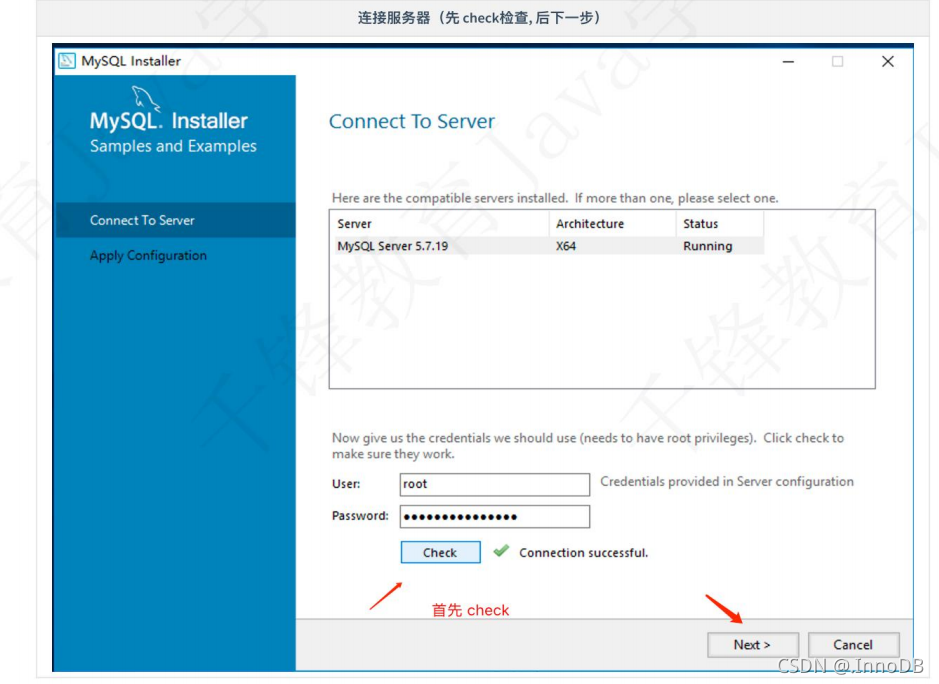
Task: Click the X64 architecture cell
Action: [x=566, y=246]
